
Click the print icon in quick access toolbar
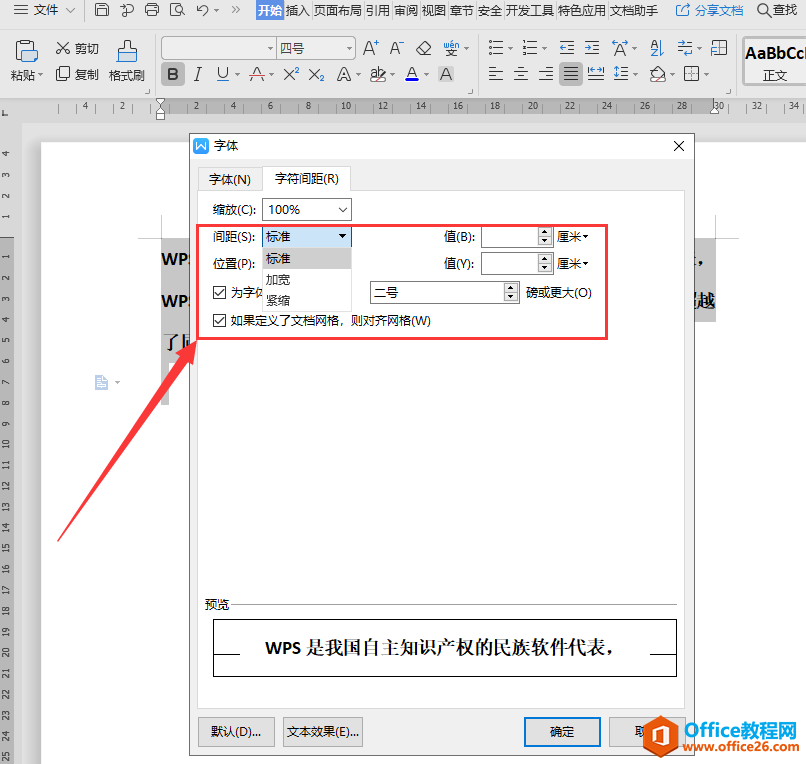tap(152, 10)
